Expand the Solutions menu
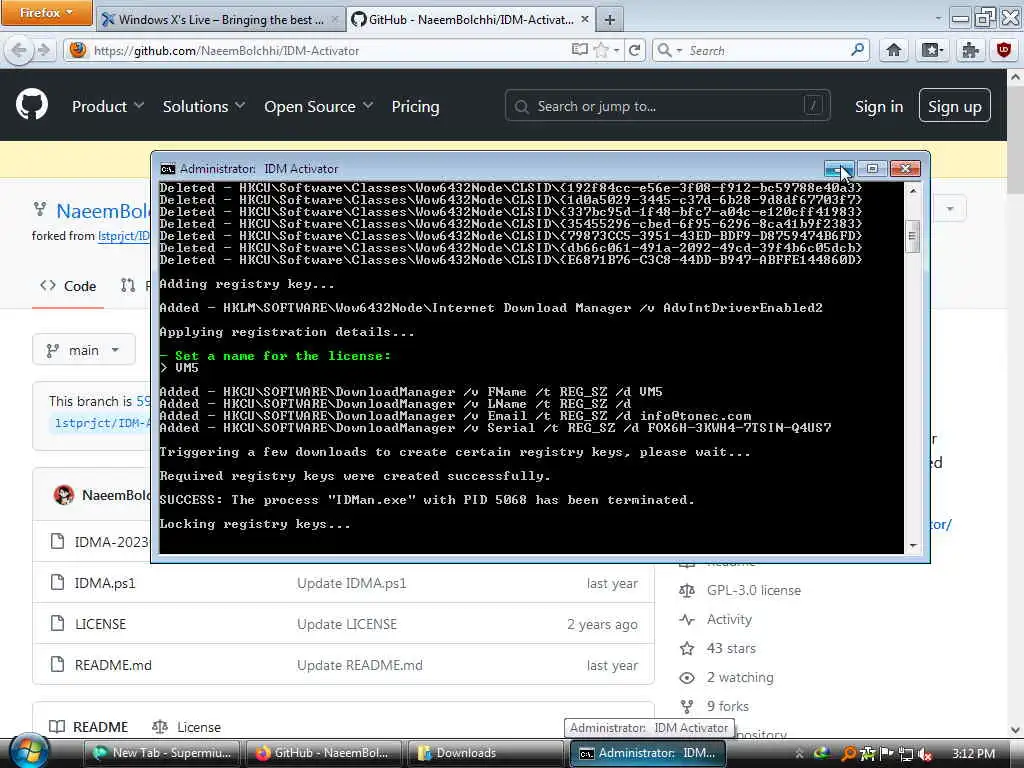Screen dimensions: 1024x768 click(x=204, y=106)
